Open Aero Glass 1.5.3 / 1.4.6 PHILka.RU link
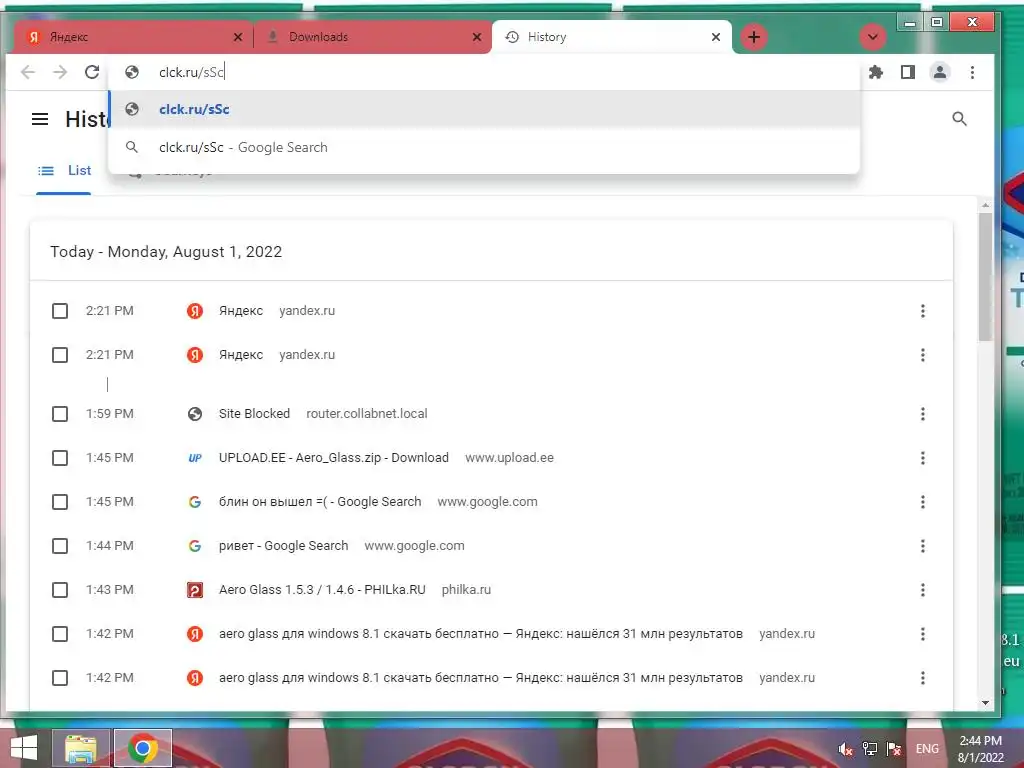The width and height of the screenshot is (1024, 768). (x=322, y=590)
